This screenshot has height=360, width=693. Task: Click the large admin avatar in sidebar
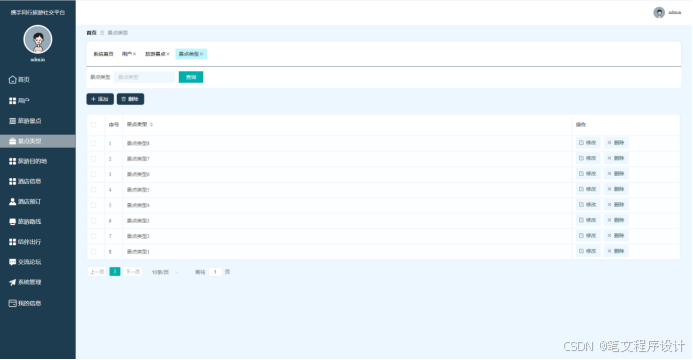(x=38, y=39)
